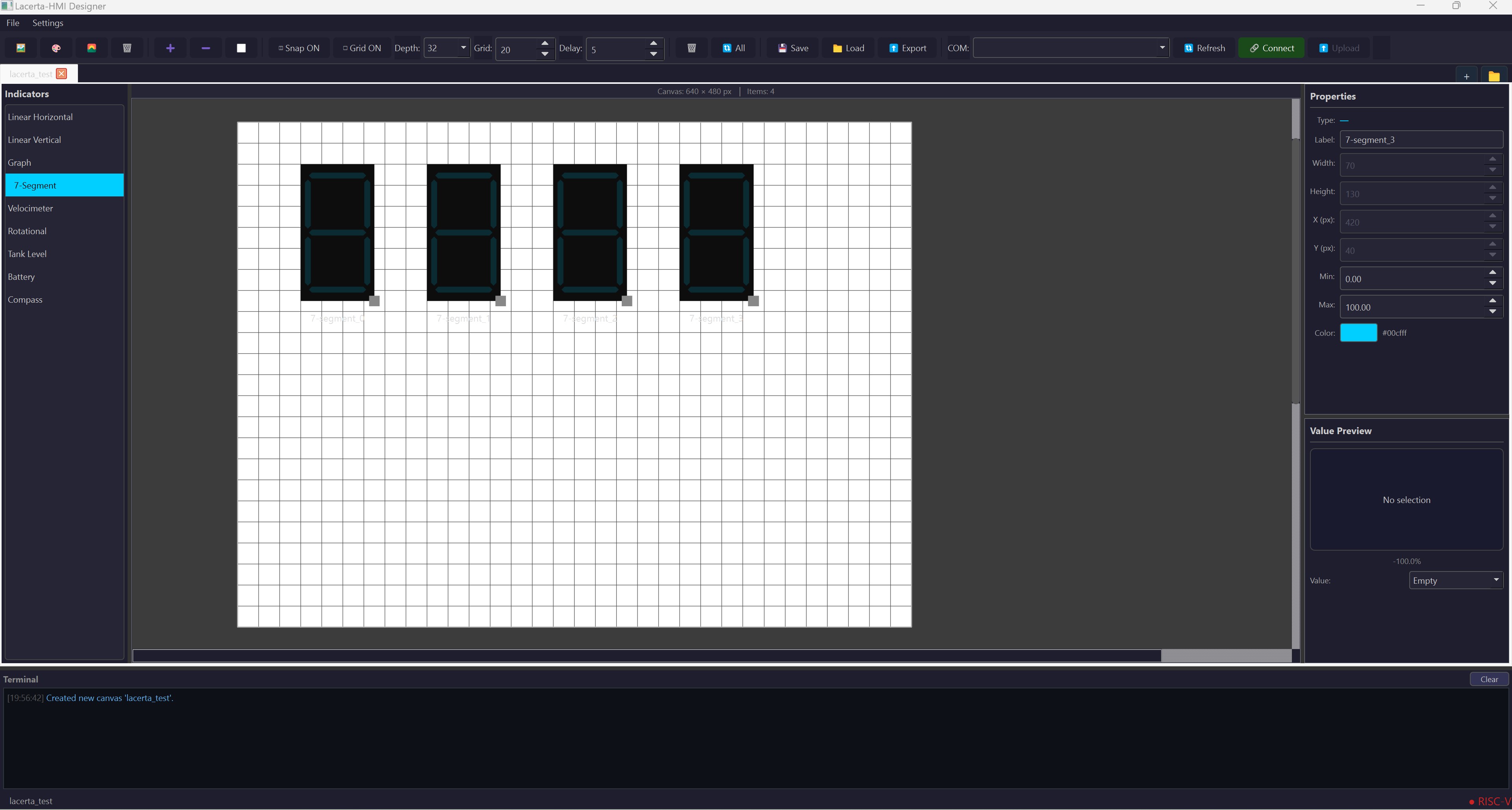Image resolution: width=1512 pixels, height=810 pixels.
Task: Click the white square icon
Action: (x=241, y=48)
